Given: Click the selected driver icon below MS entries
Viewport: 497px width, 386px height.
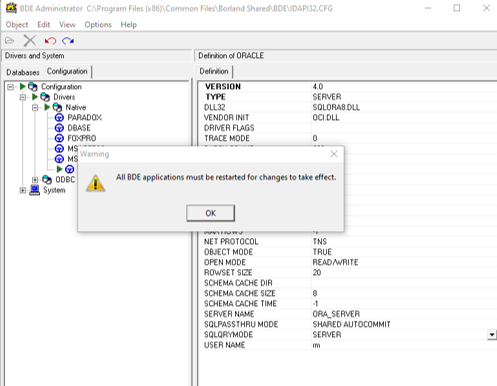Looking at the screenshot, I should click(69, 169).
